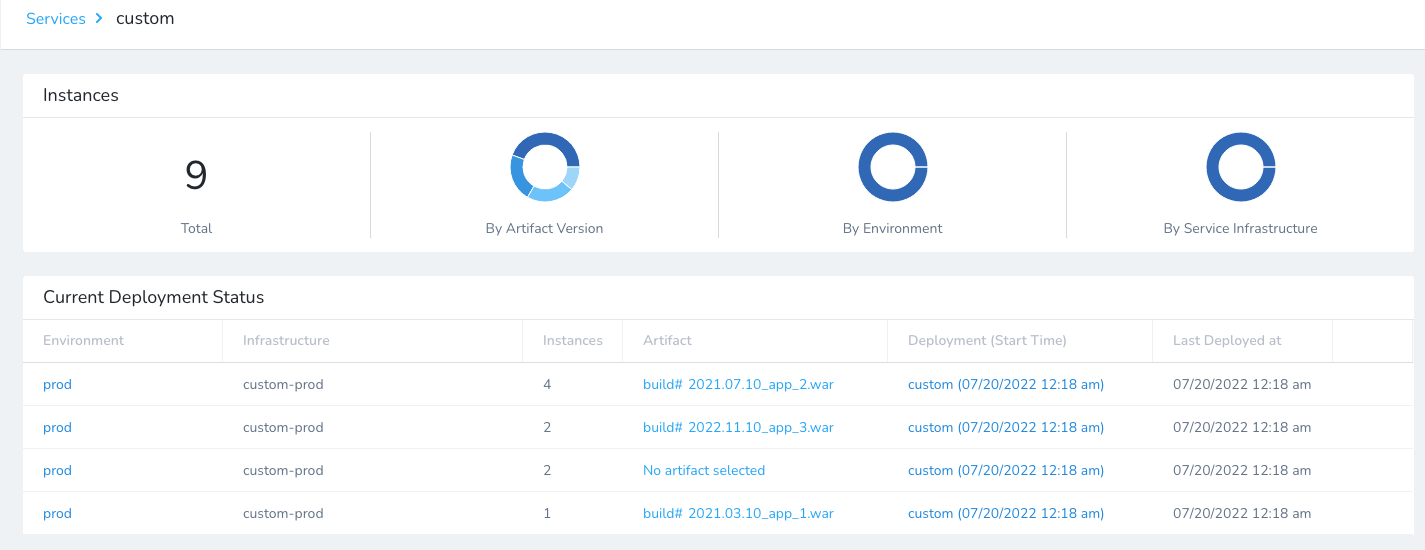This screenshot has width=1425, height=550.
Task: Open the build# 2021.03.10_app_1.war artifact link
Action: point(738,513)
